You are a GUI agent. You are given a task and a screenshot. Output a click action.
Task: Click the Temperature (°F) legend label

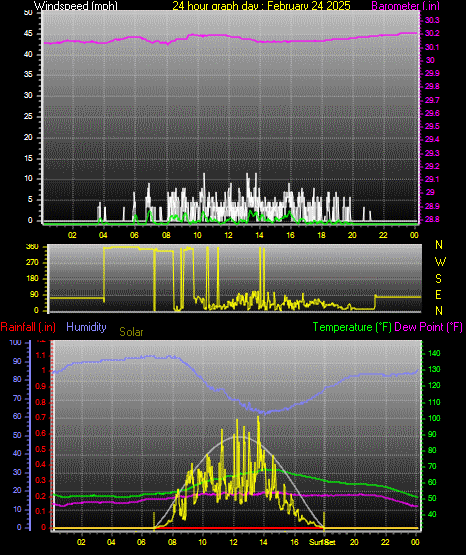click(352, 327)
